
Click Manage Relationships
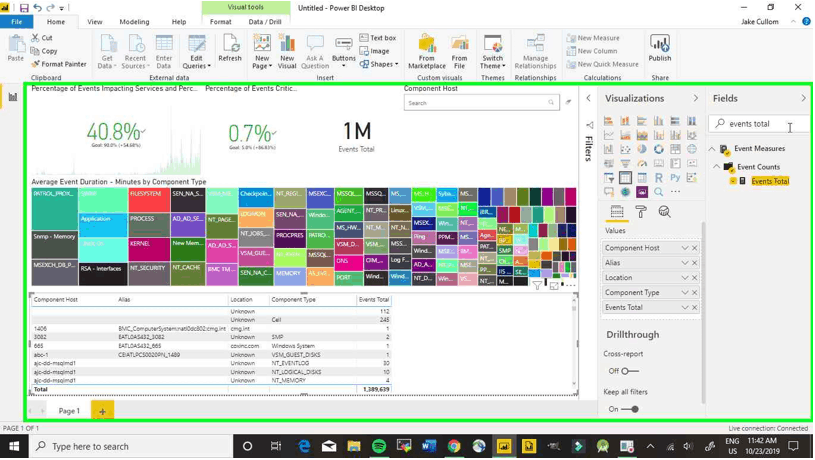click(x=535, y=51)
